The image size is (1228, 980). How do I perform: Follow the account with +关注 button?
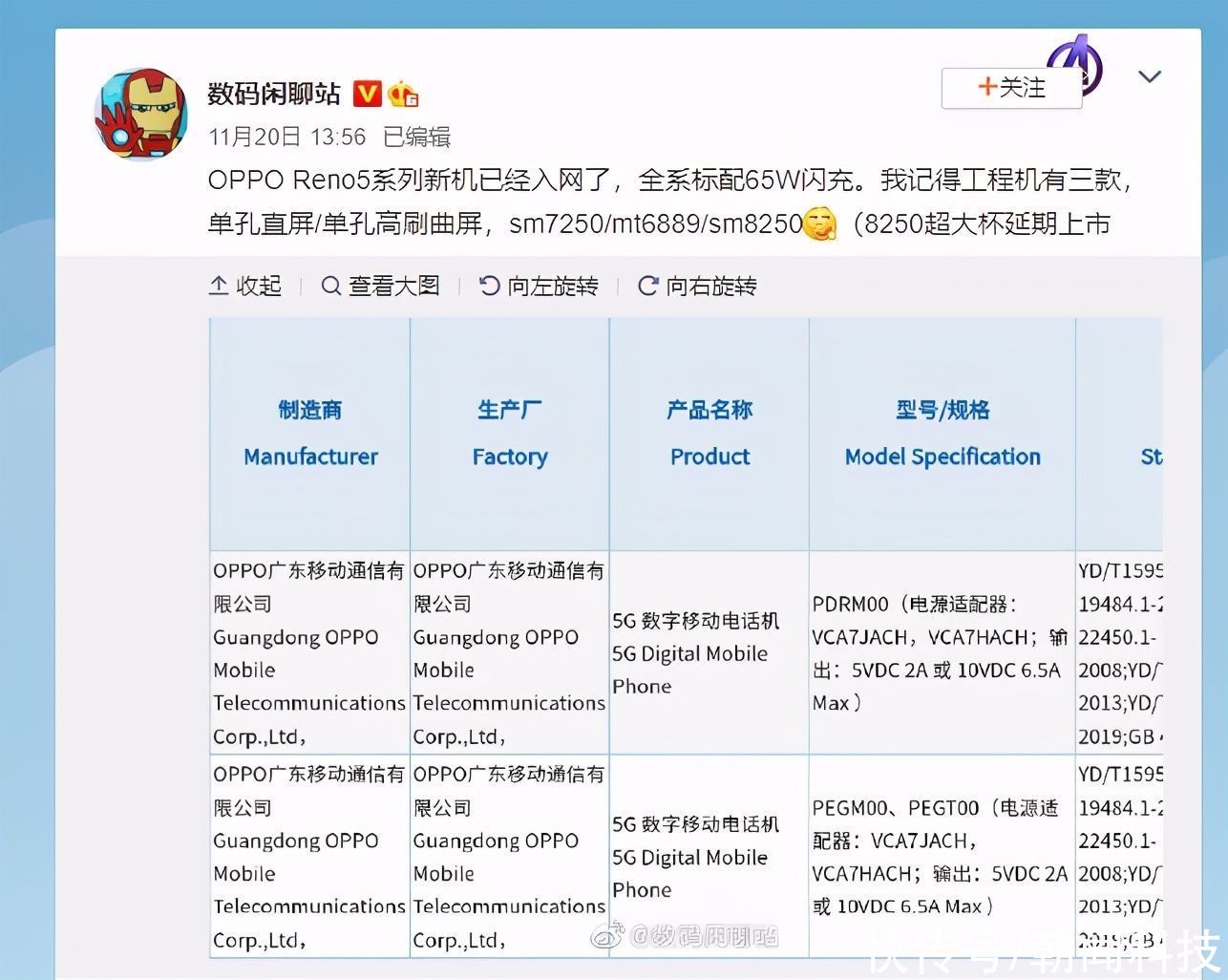point(1011,88)
